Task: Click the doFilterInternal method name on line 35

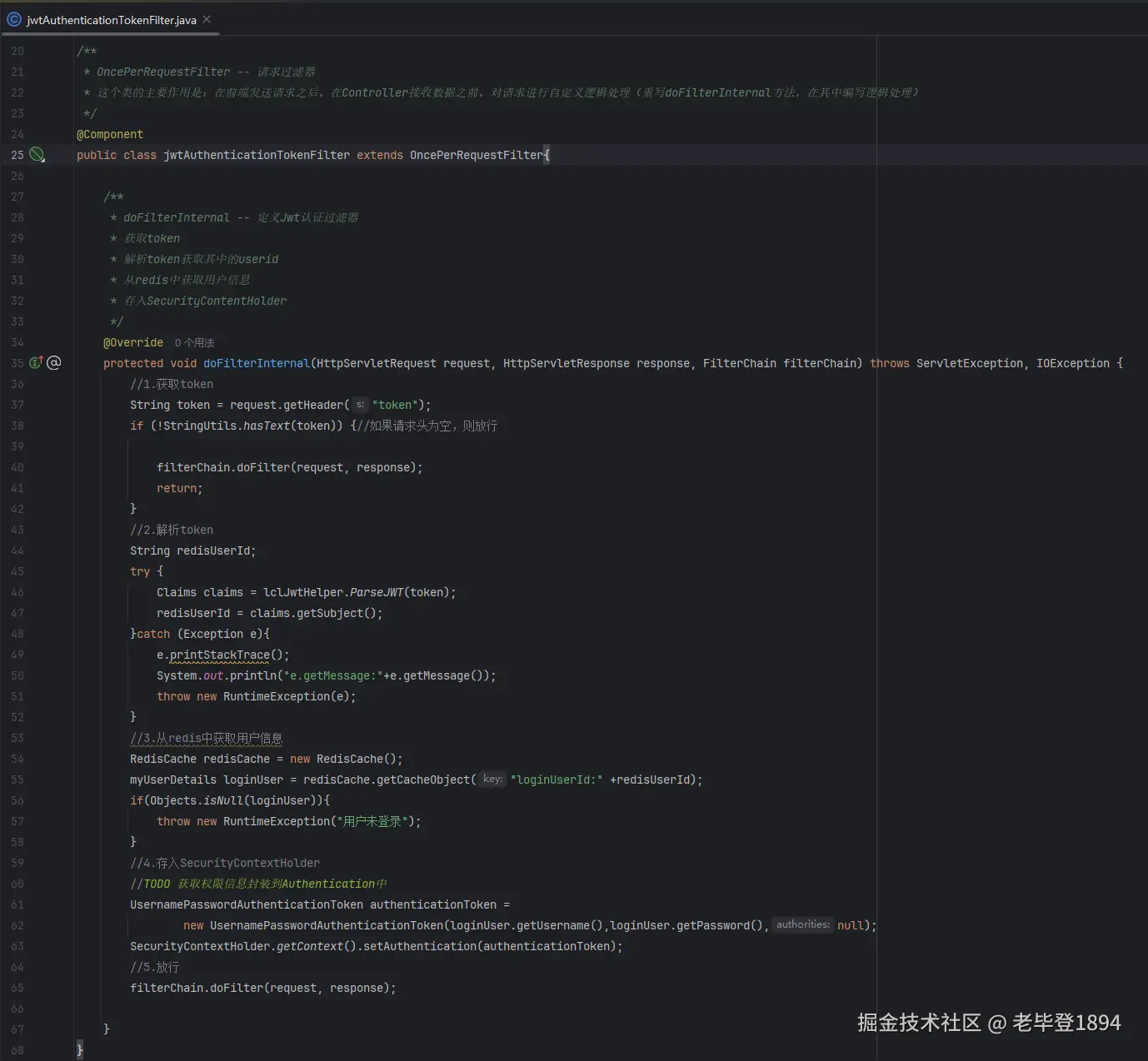Action: (257, 363)
